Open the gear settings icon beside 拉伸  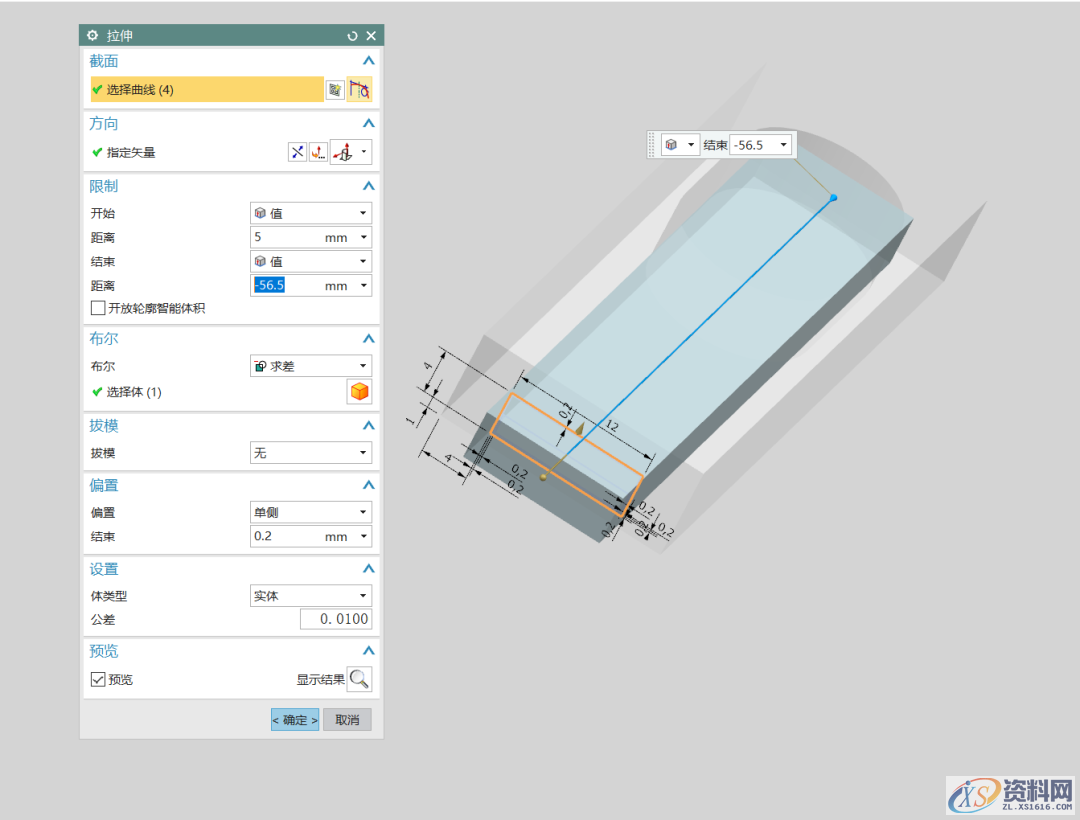click(x=93, y=36)
